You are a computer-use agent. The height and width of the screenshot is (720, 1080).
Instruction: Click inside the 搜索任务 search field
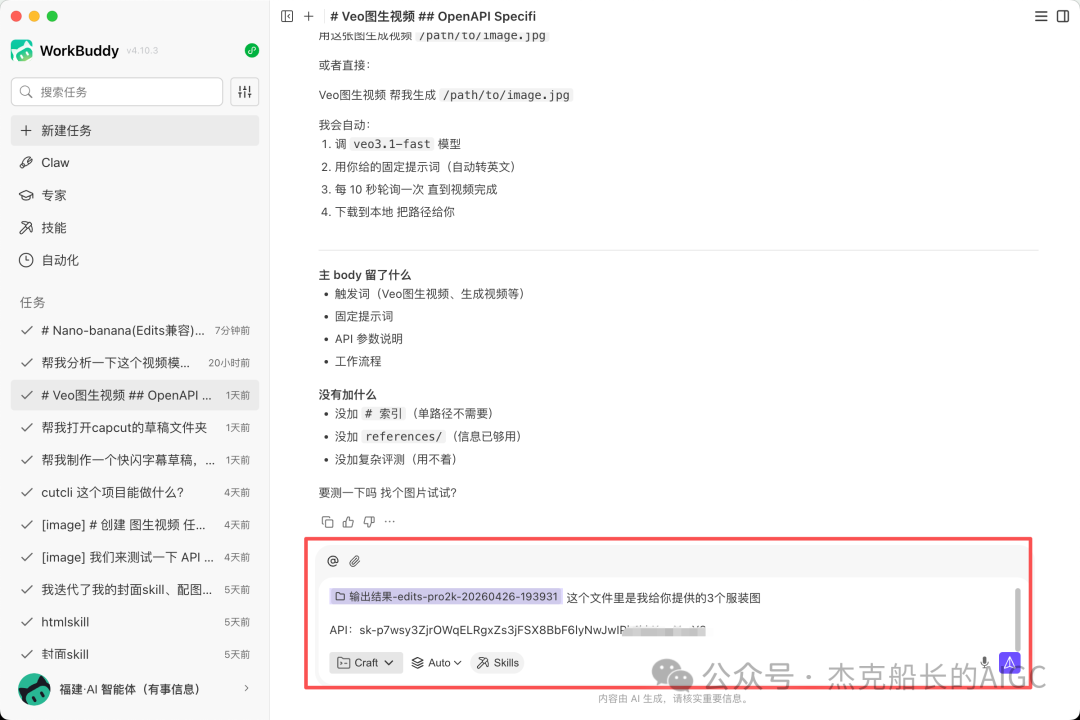click(117, 92)
